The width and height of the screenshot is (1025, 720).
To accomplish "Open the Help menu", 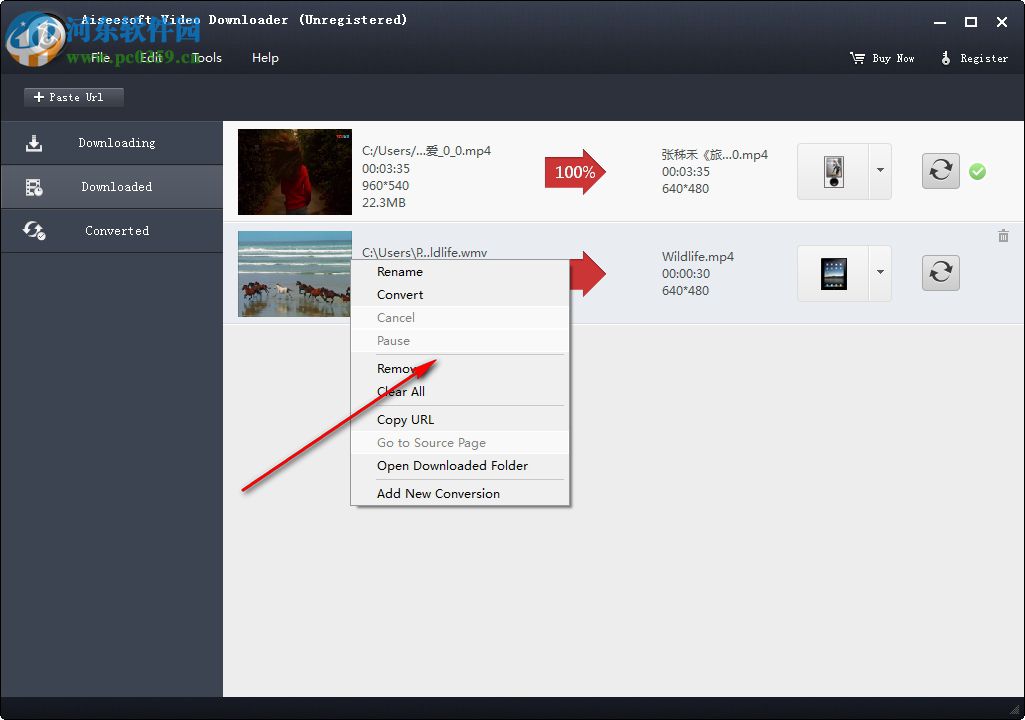I will pos(265,57).
